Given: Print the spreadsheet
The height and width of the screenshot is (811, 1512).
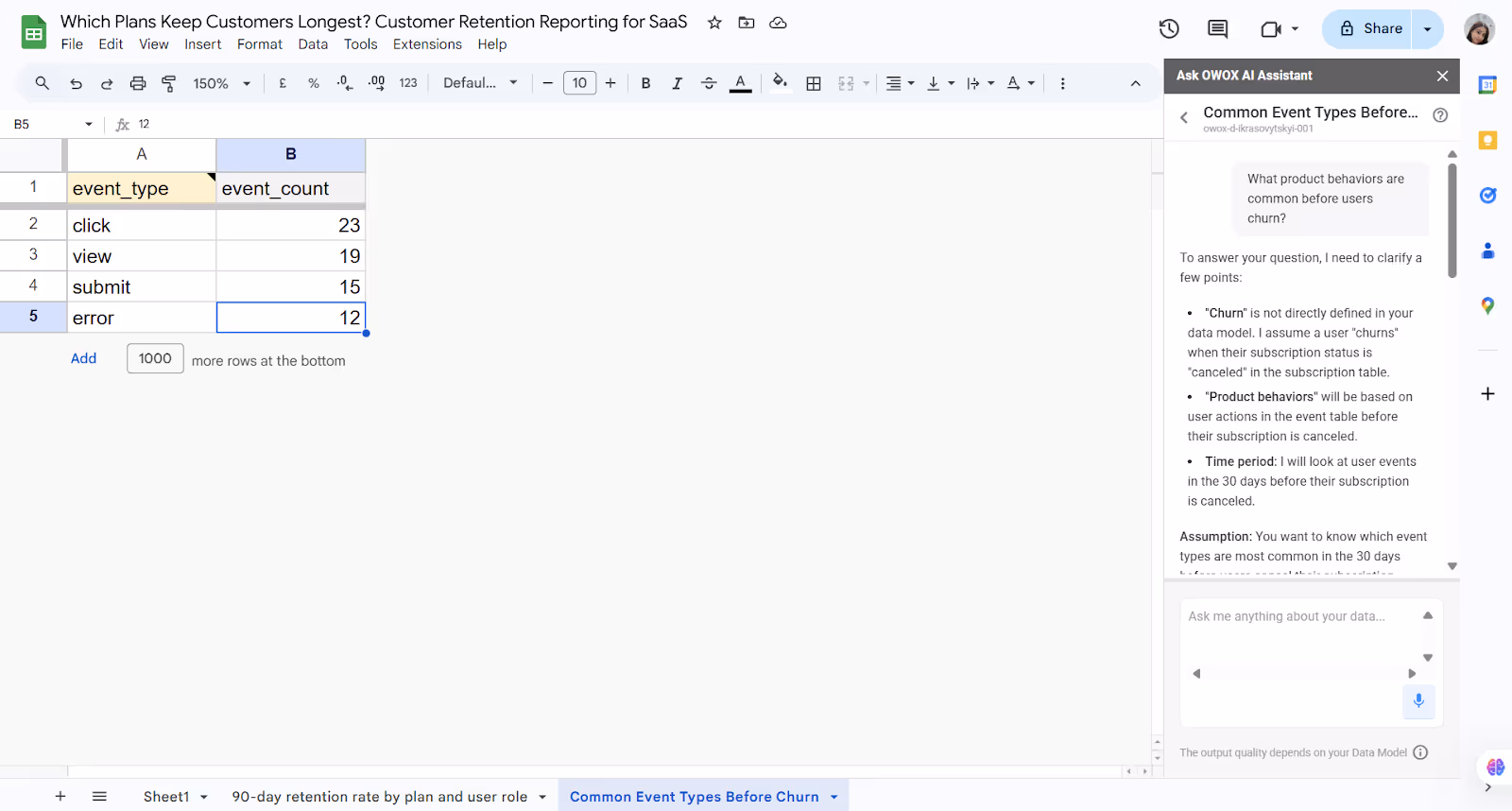Looking at the screenshot, I should pyautogui.click(x=138, y=83).
